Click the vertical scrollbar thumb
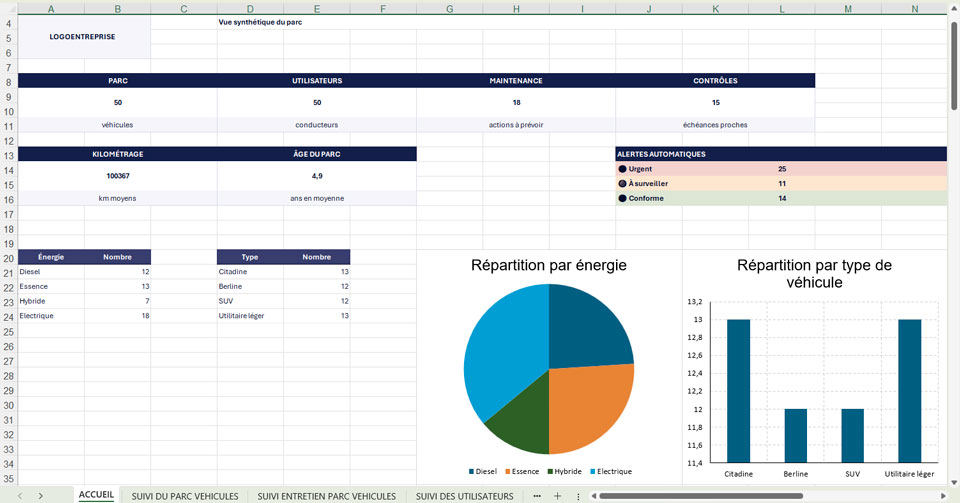 pyautogui.click(x=954, y=66)
